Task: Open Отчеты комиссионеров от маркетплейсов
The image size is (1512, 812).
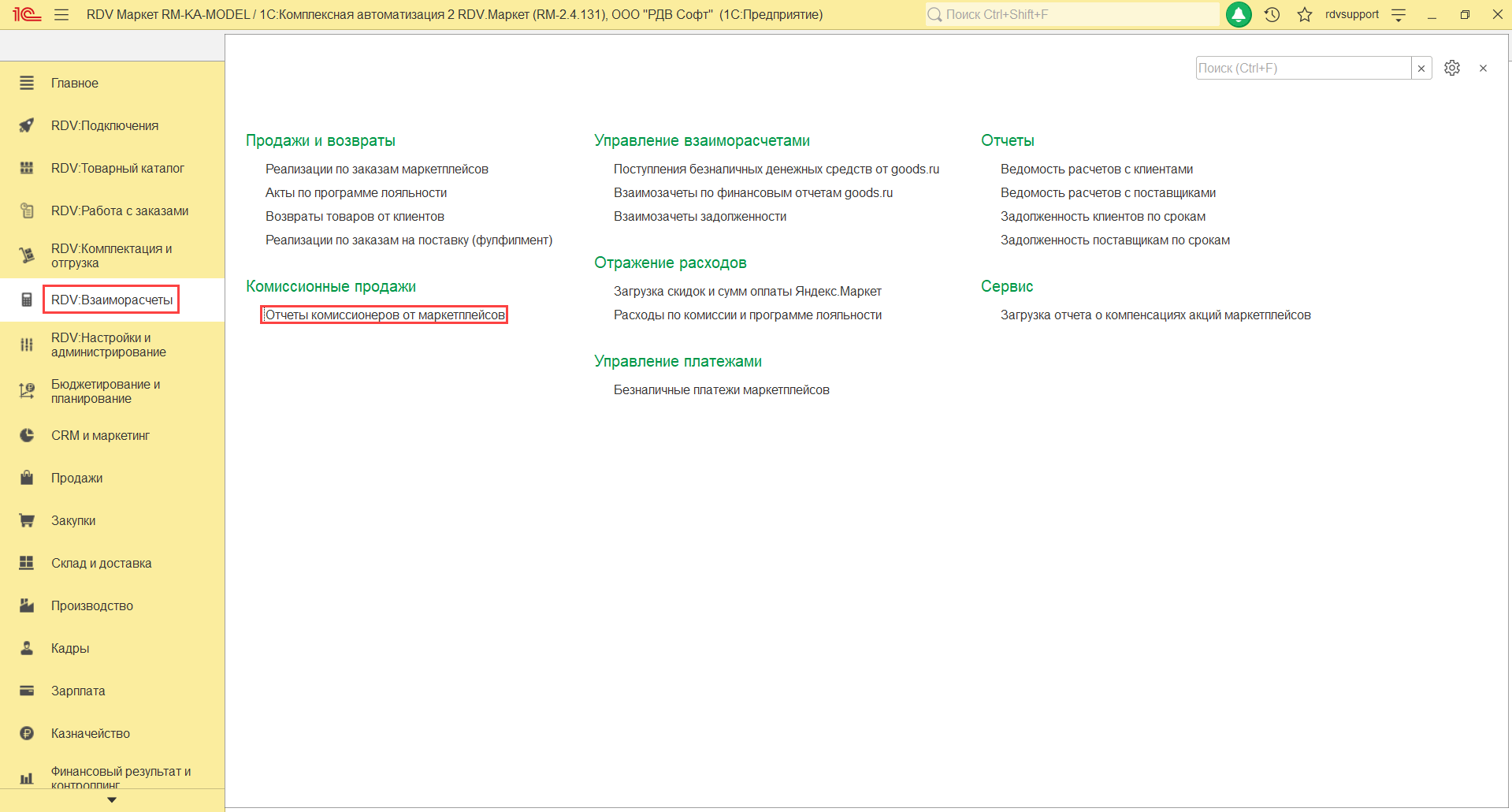Action: pos(385,315)
